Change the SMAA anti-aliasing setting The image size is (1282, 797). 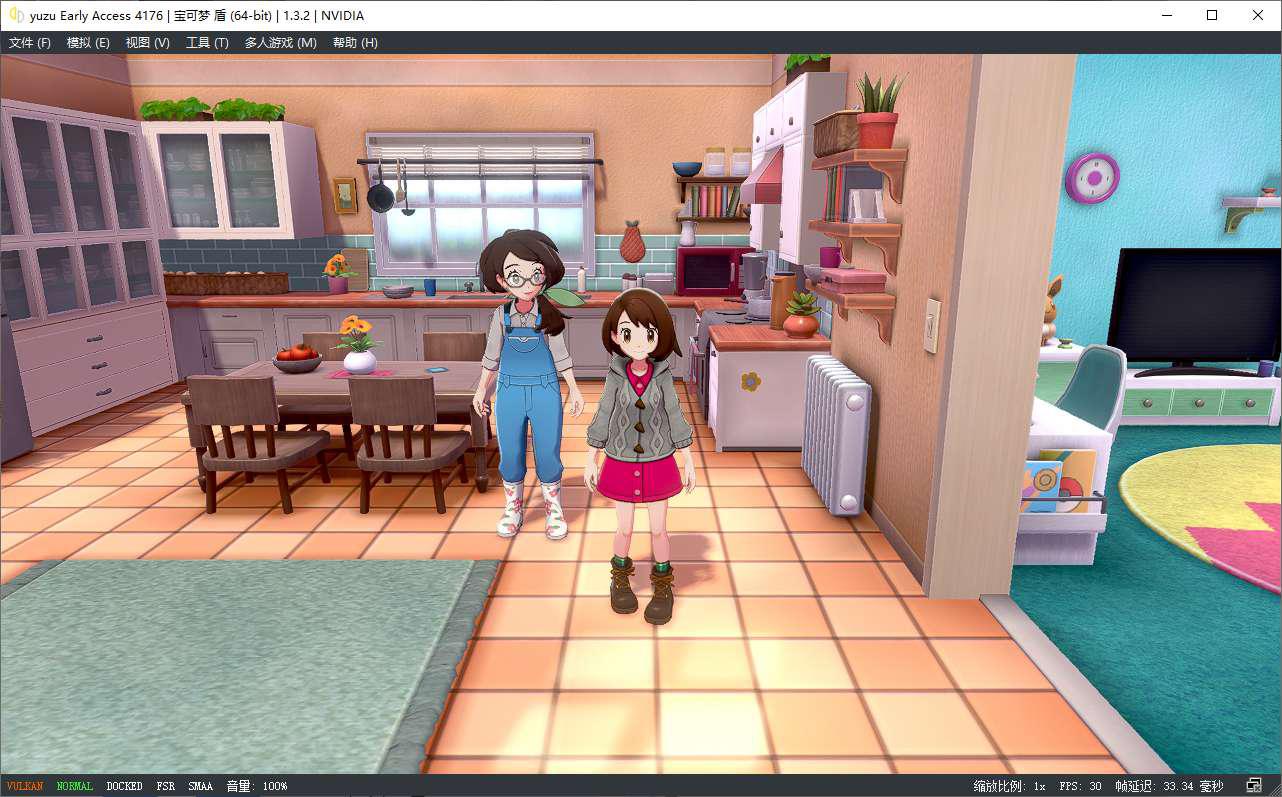[201, 786]
